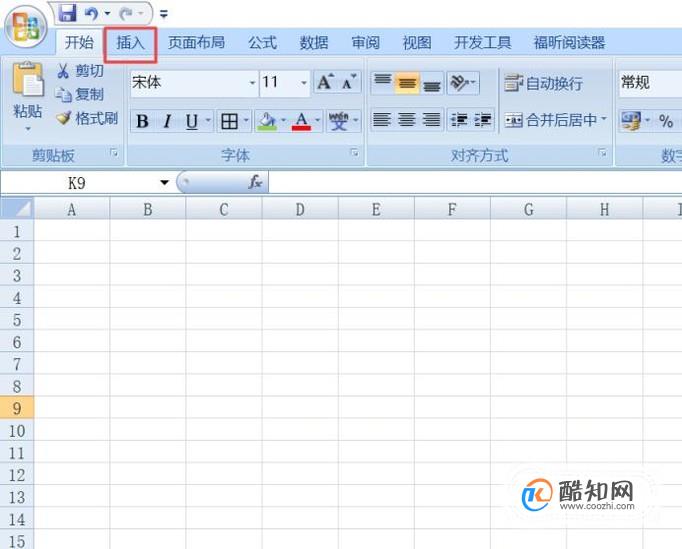Open fill color dropdown arrow
The width and height of the screenshot is (682, 549).
coord(284,120)
